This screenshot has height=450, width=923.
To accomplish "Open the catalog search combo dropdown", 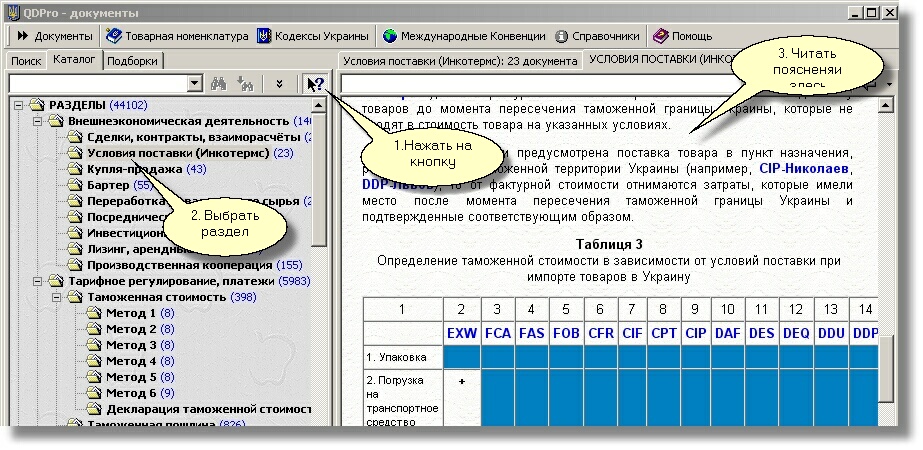I will [x=195, y=84].
